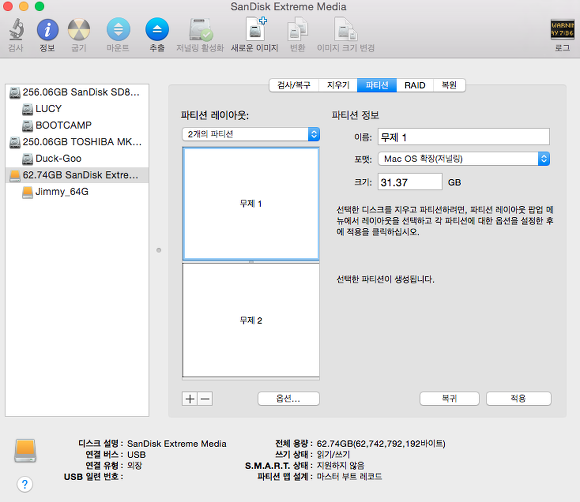Click 저널링 활성화 toolbar icon
The image size is (580, 502).
pos(200,30)
